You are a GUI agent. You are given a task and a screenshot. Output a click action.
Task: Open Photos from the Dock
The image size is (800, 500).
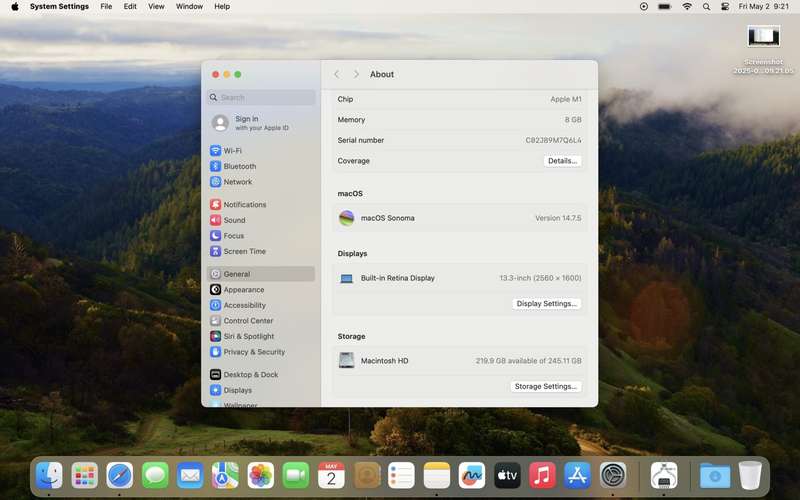261,476
